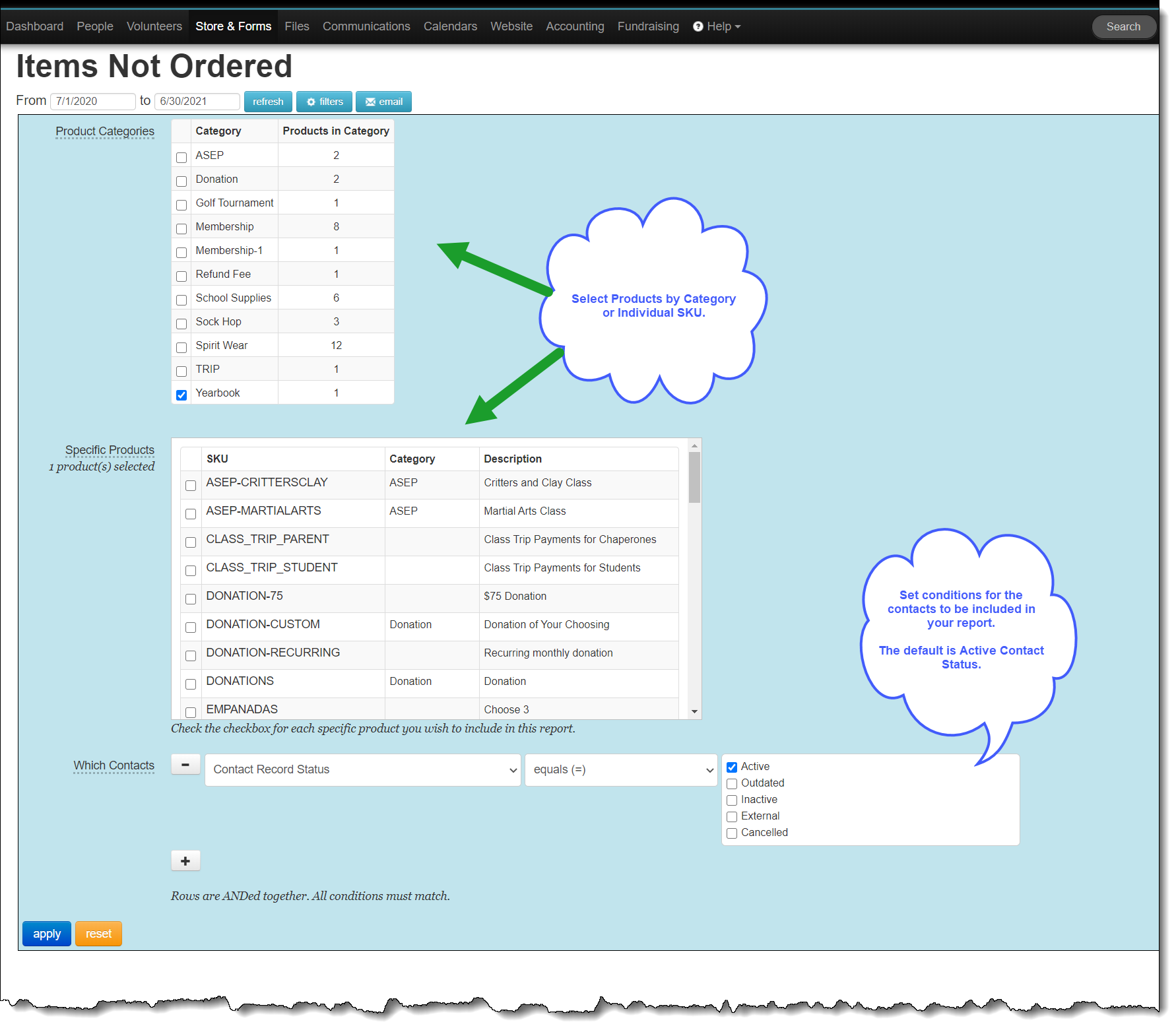Viewport: 1176px width, 1034px height.
Task: Open the Contact Record Status dropdown
Action: coord(363,770)
